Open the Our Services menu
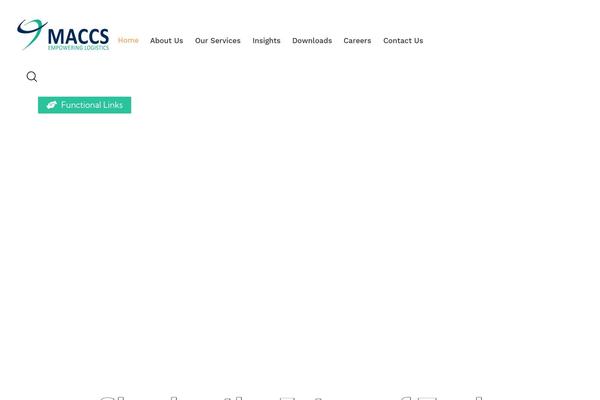The height and width of the screenshot is (400, 600). (x=218, y=40)
